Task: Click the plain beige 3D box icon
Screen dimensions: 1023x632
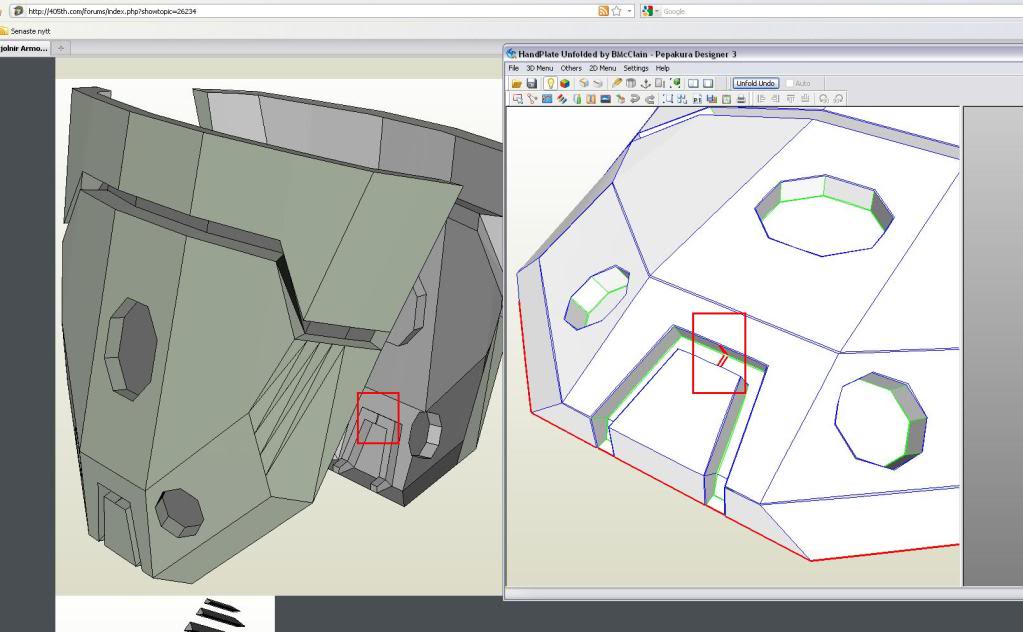Action: pyautogui.click(x=583, y=83)
